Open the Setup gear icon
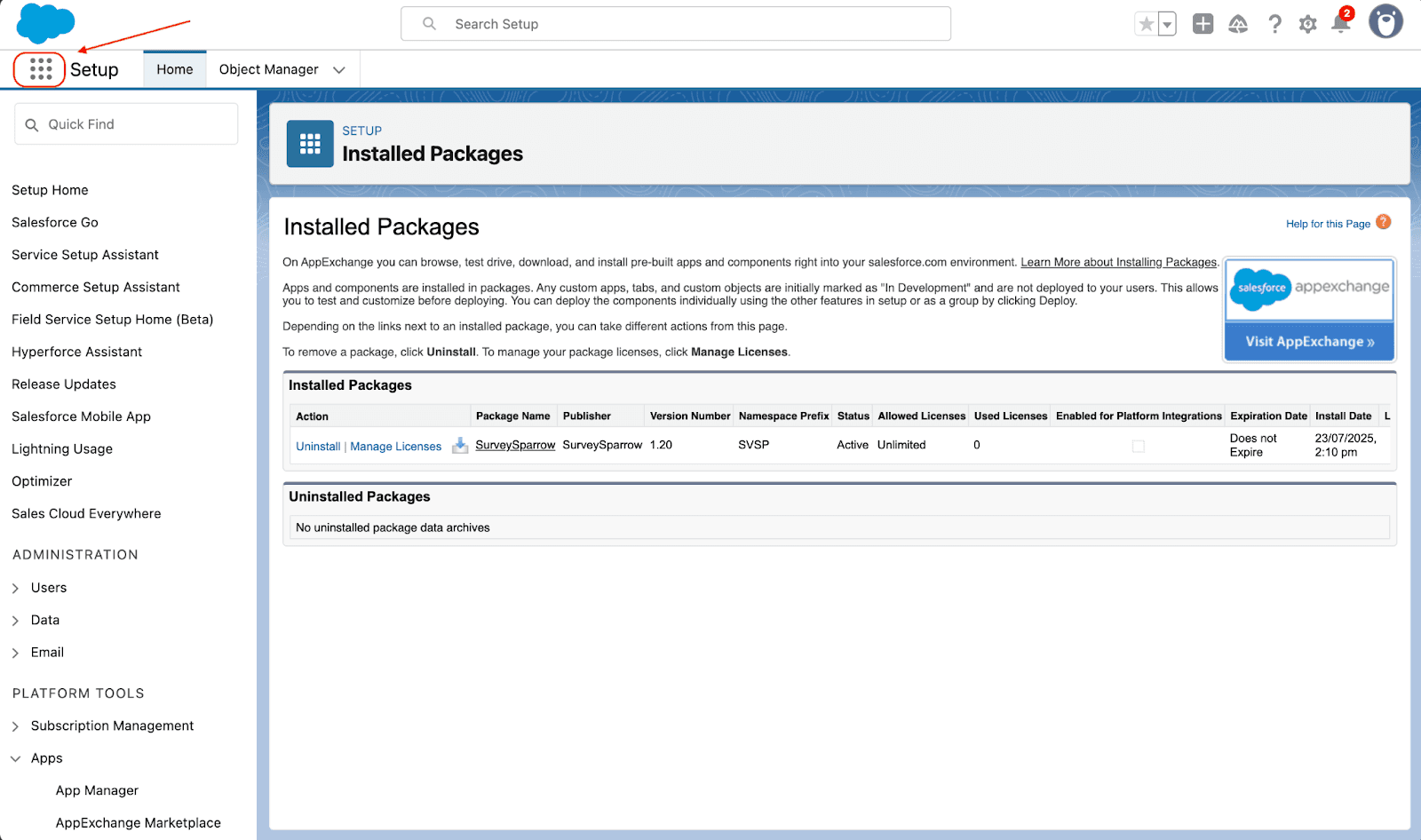 [x=1307, y=24]
